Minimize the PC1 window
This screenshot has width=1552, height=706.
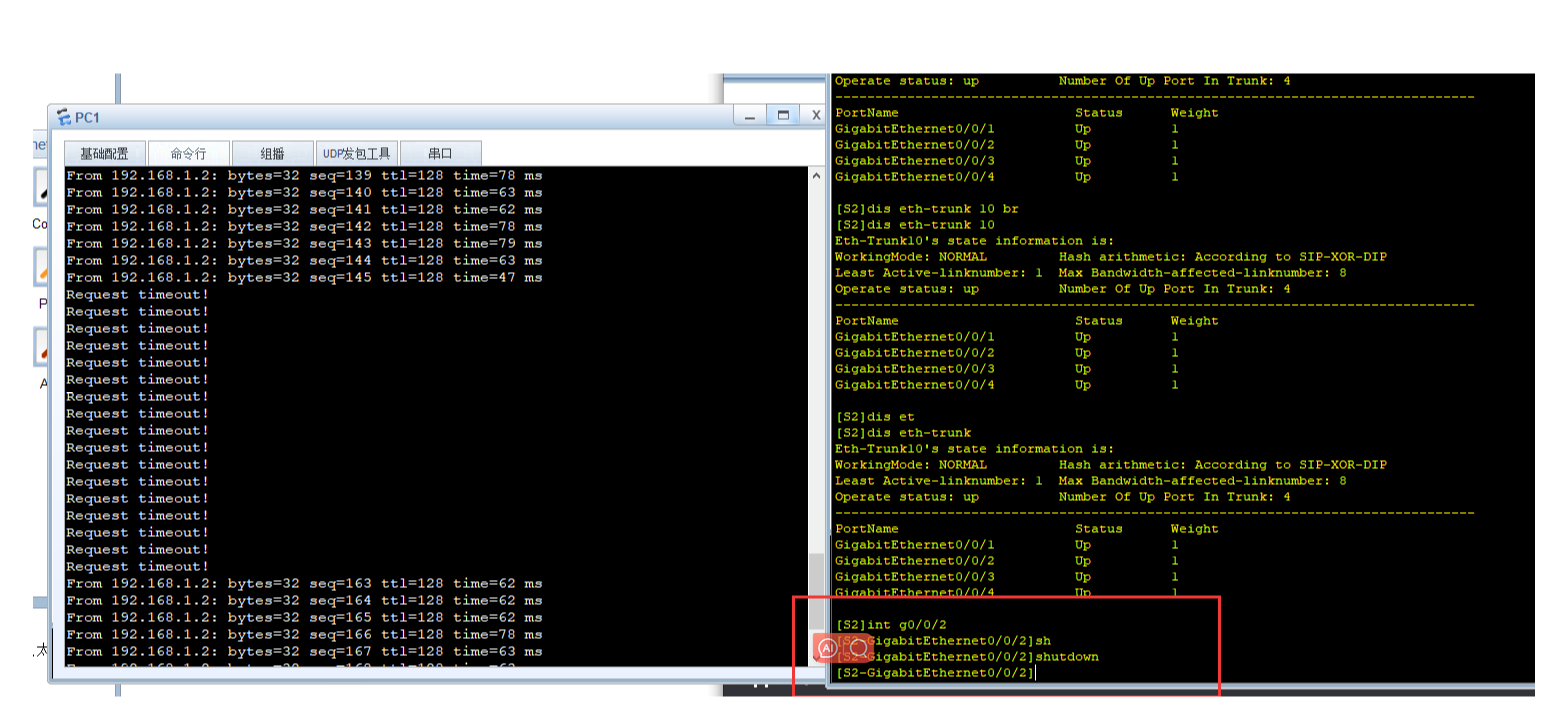tap(749, 116)
